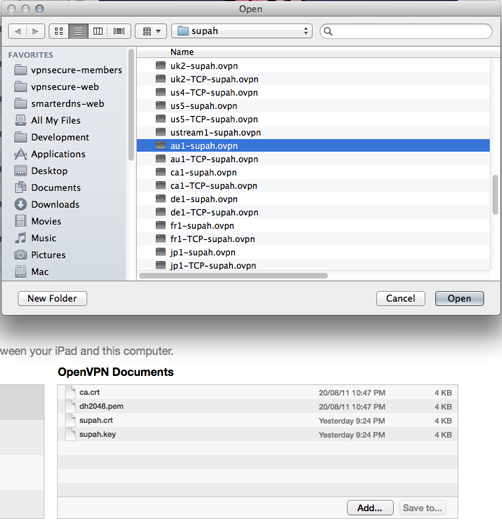Go to Pictures in sidebar
This screenshot has width=502, height=522.
point(40,255)
